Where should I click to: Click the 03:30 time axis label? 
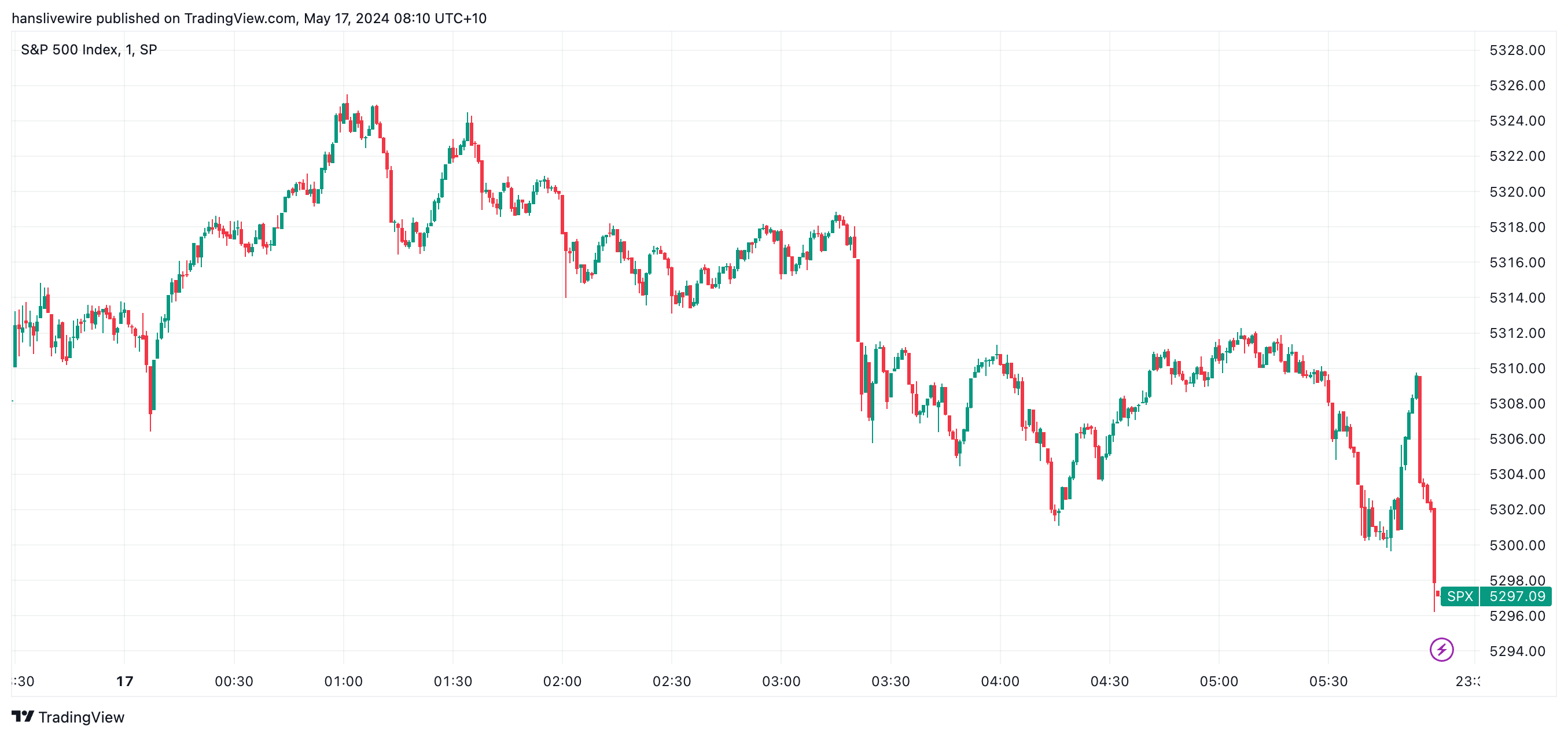coord(890,681)
